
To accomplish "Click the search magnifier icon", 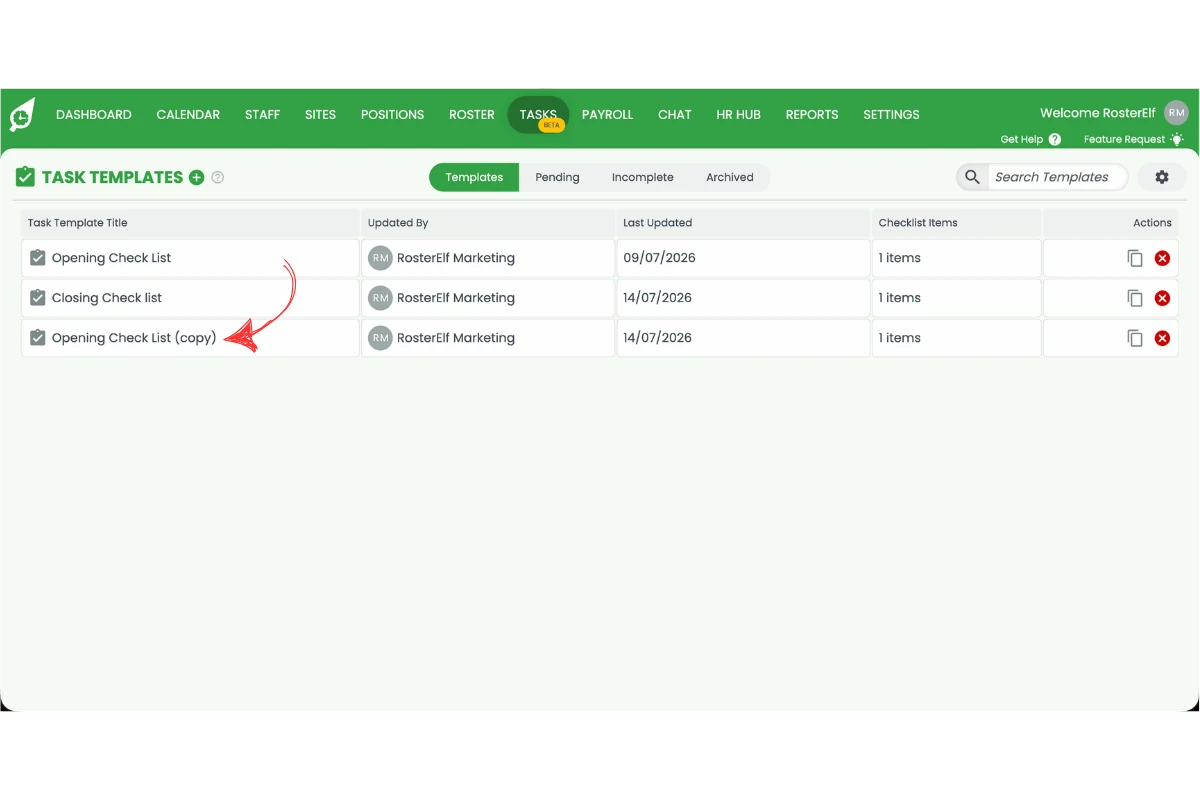I will (x=972, y=177).
